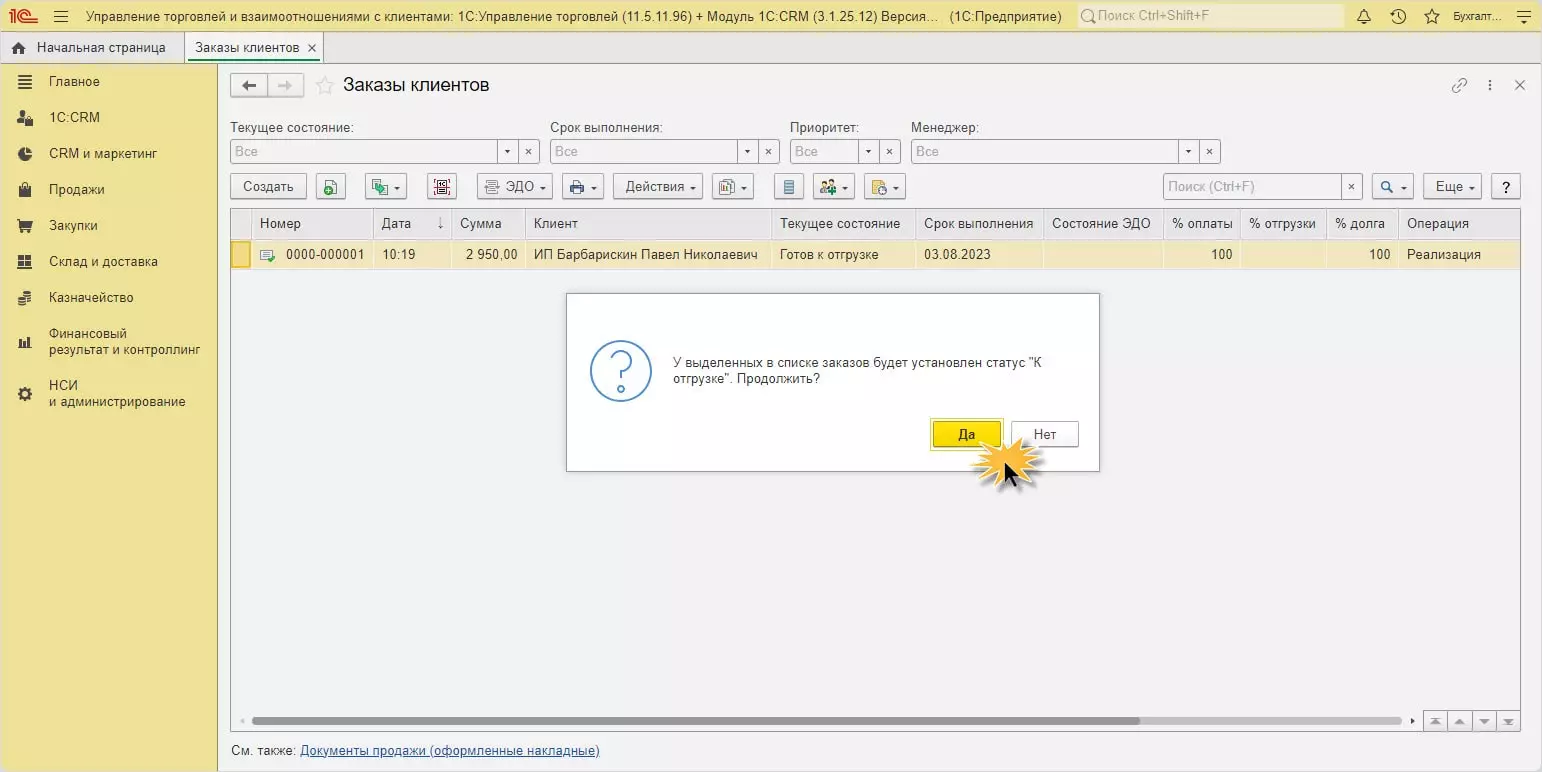Open the CRM contacts dropdown icon
1542x772 pixels.
[834, 187]
